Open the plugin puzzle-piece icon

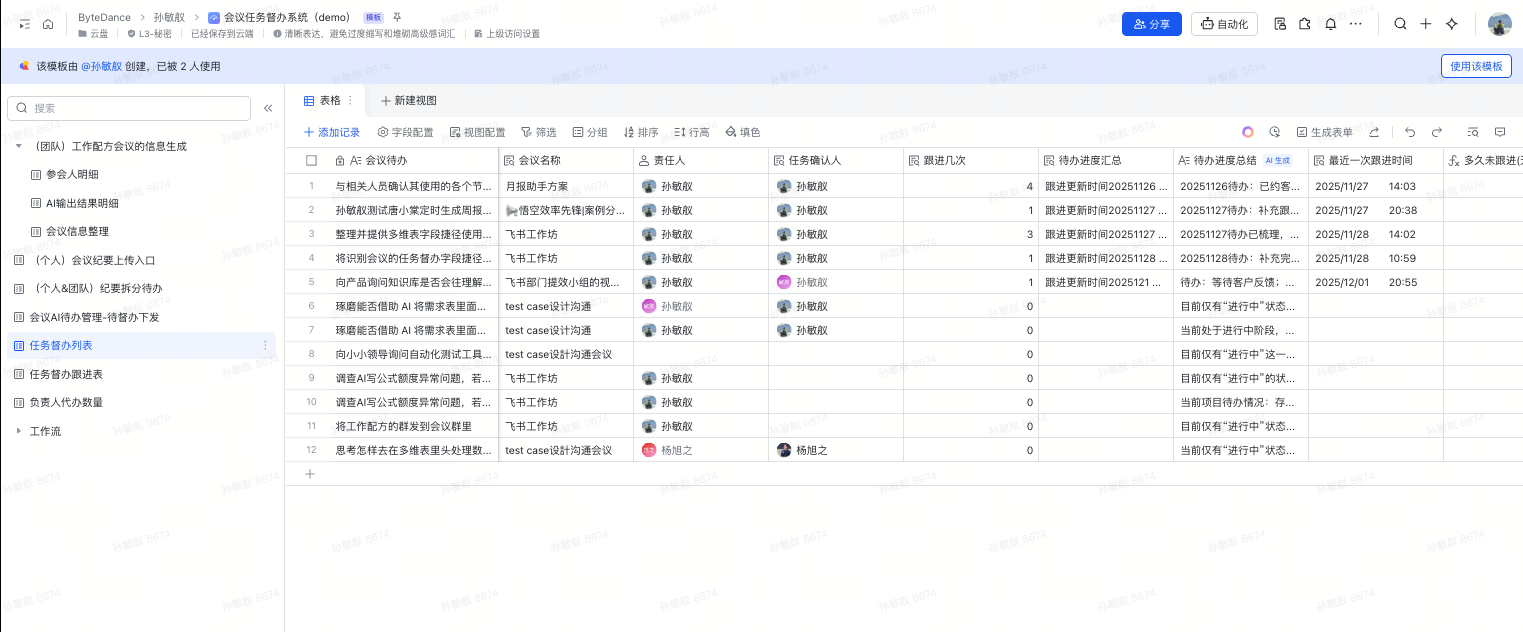[1304, 24]
